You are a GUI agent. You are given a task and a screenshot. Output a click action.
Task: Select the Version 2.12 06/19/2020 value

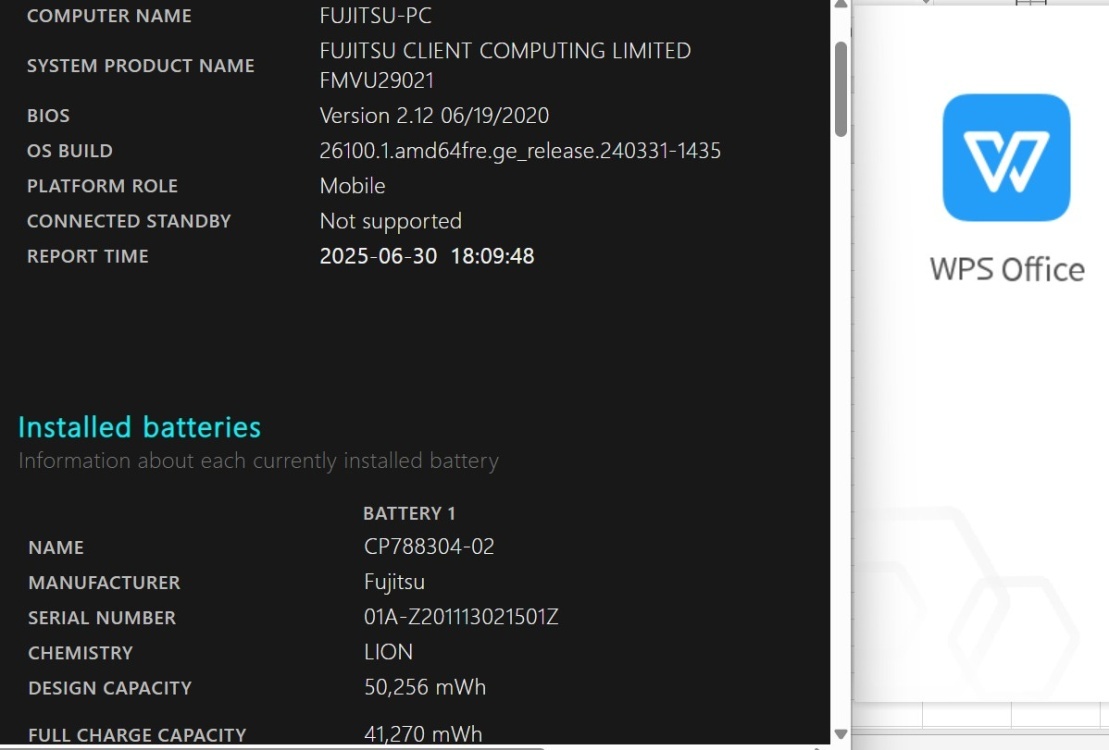click(434, 115)
